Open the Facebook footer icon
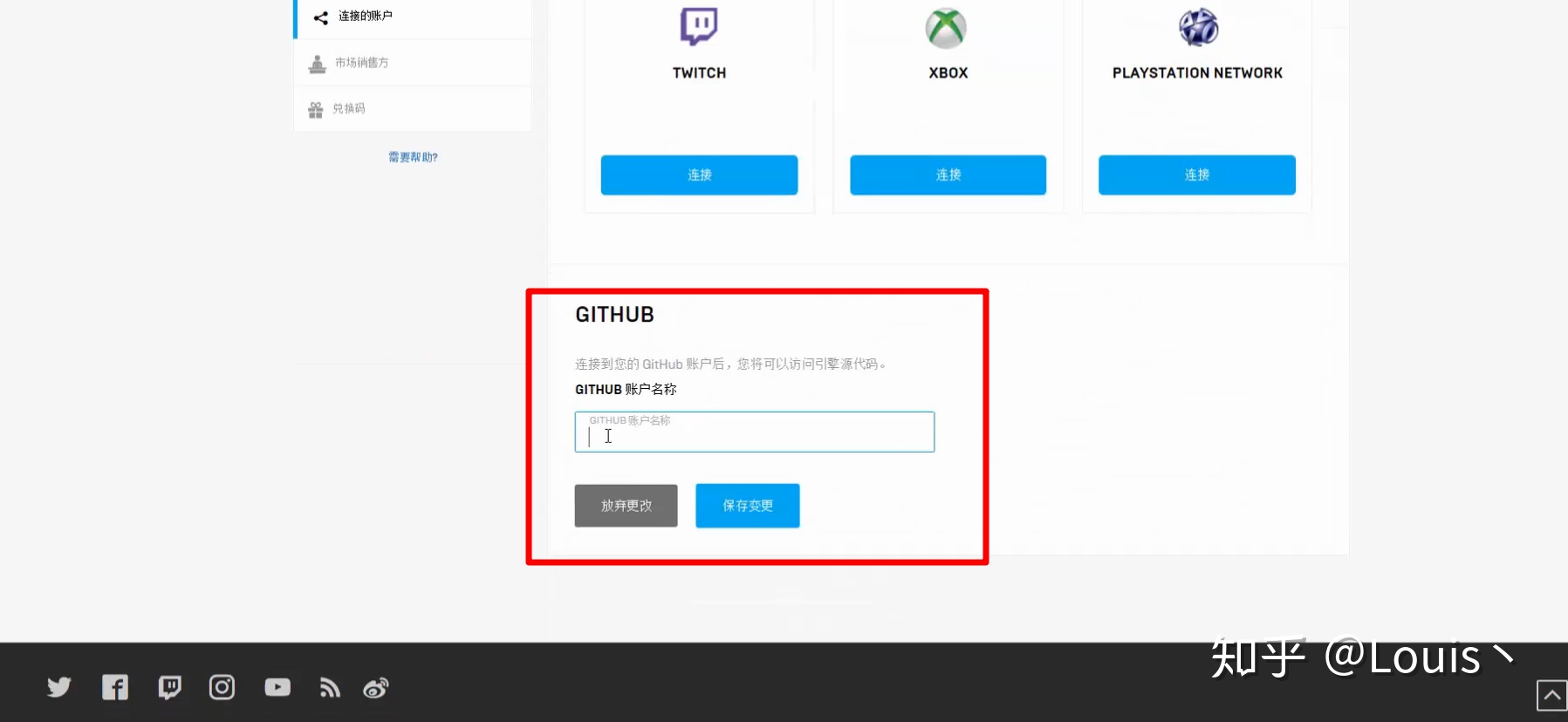This screenshot has width=1568, height=722. point(115,687)
